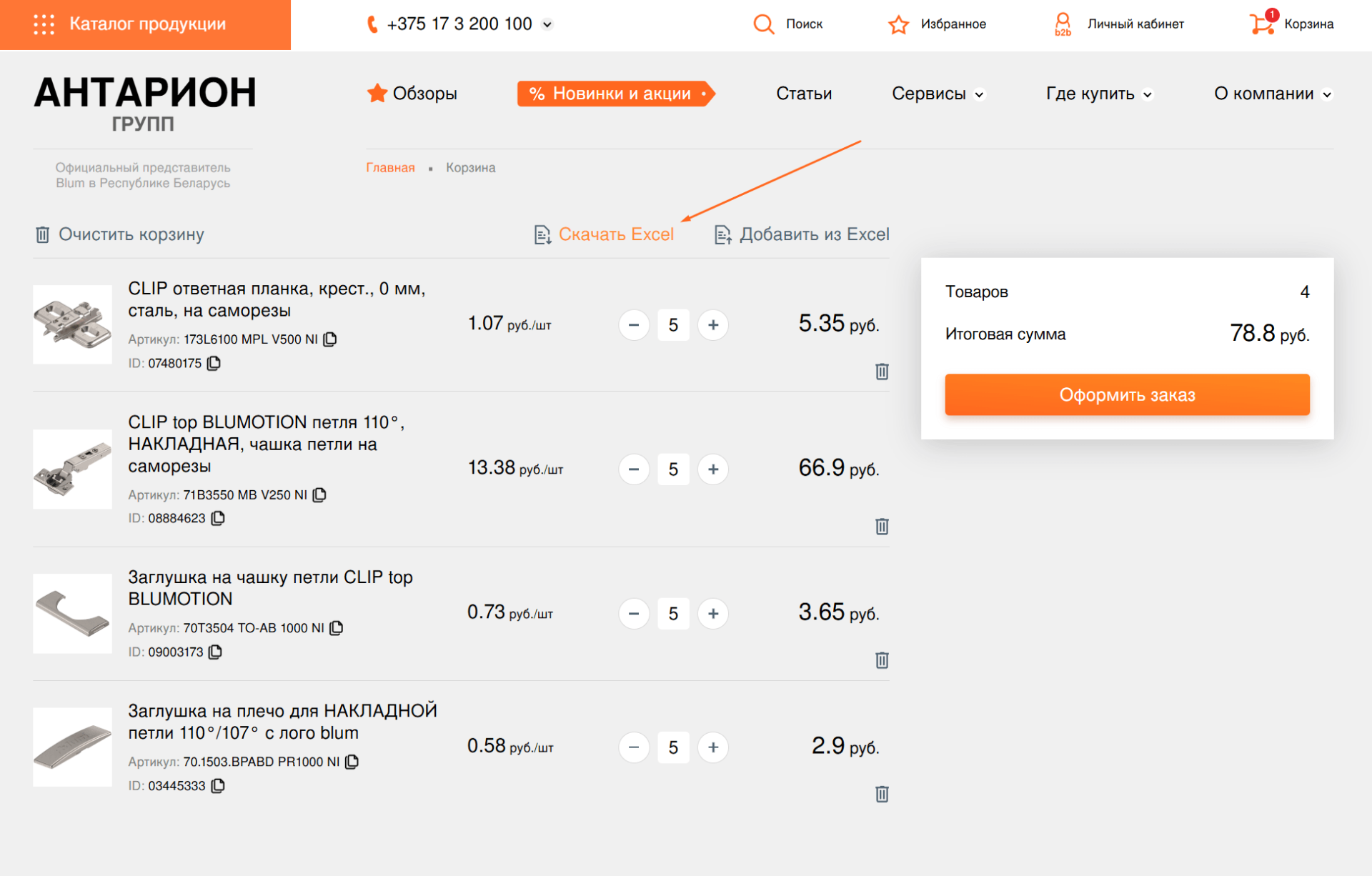Decrease quantity of Заглушка на чашку
1372x876 pixels.
(634, 614)
